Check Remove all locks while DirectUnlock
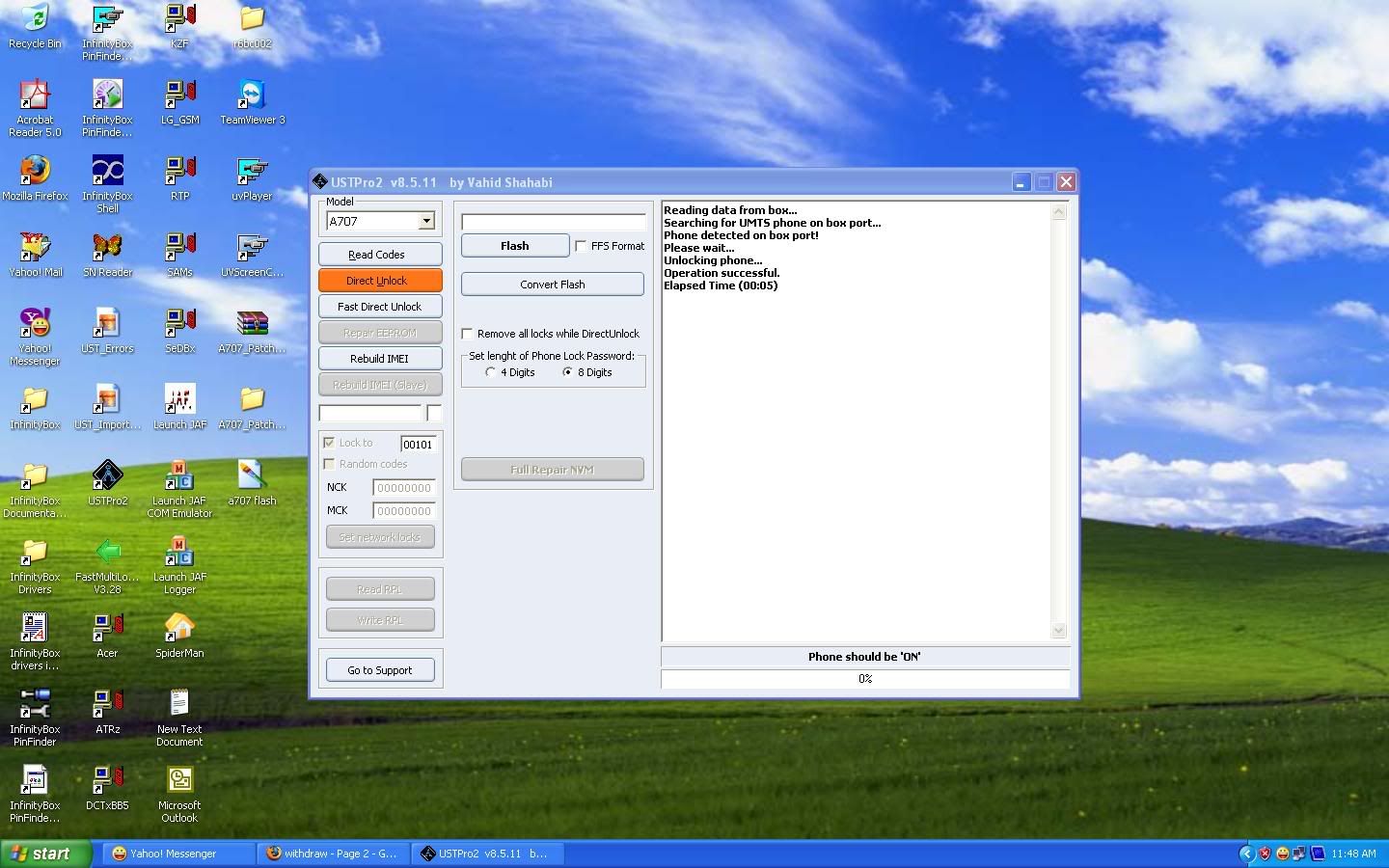 pos(467,334)
